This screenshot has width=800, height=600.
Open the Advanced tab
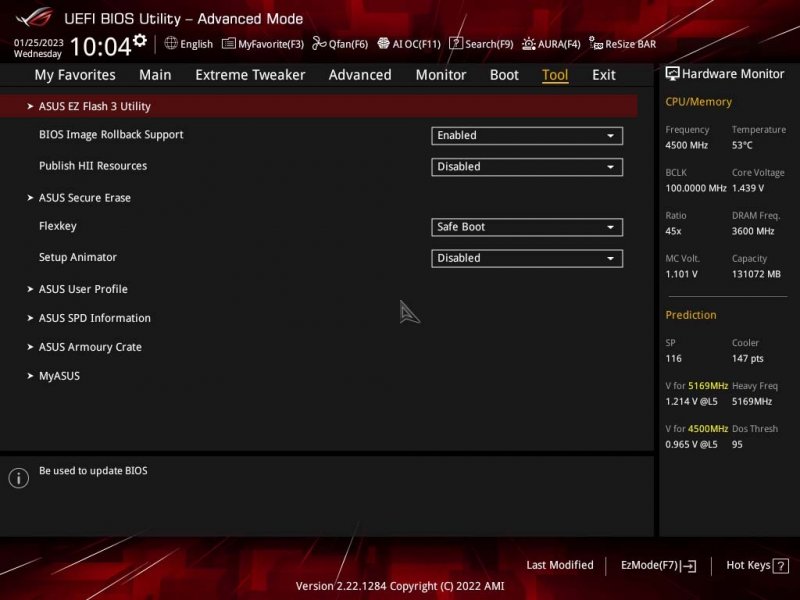360,75
